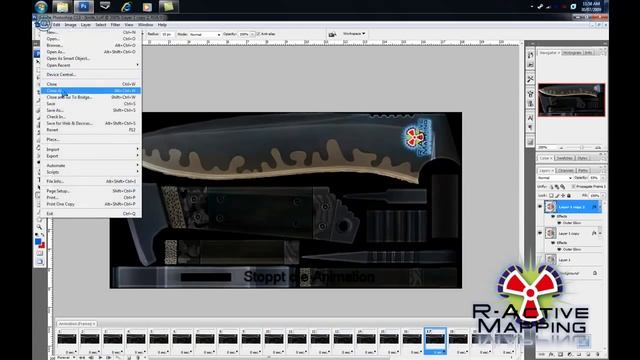Screen dimensions: 640x360
Task: Open the Window menu
Action: pos(145,25)
